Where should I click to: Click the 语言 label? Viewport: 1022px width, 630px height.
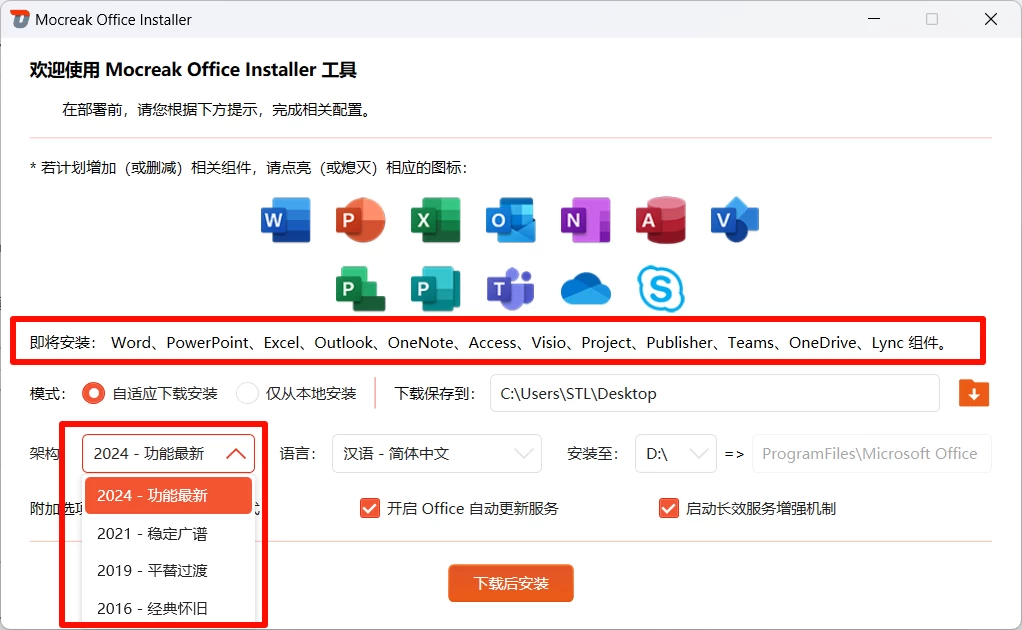pos(298,453)
